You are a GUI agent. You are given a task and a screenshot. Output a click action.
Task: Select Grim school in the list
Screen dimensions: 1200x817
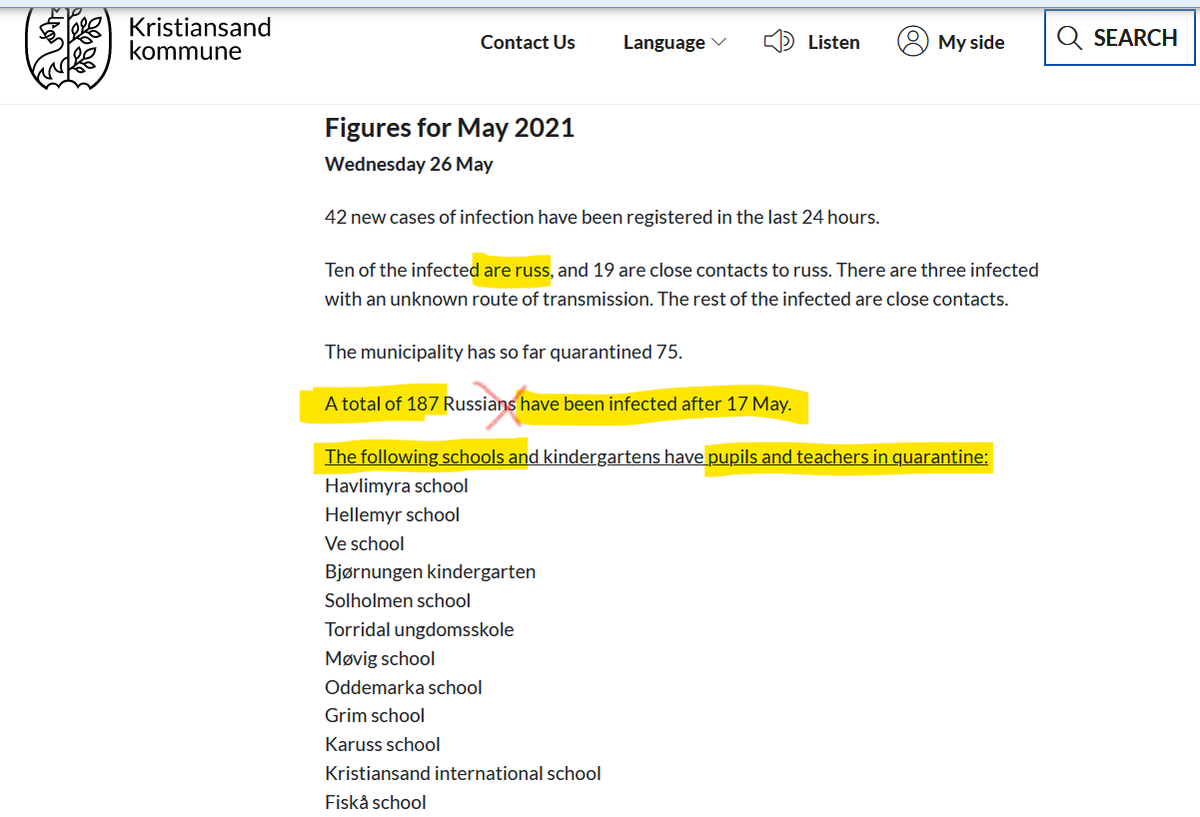point(375,716)
